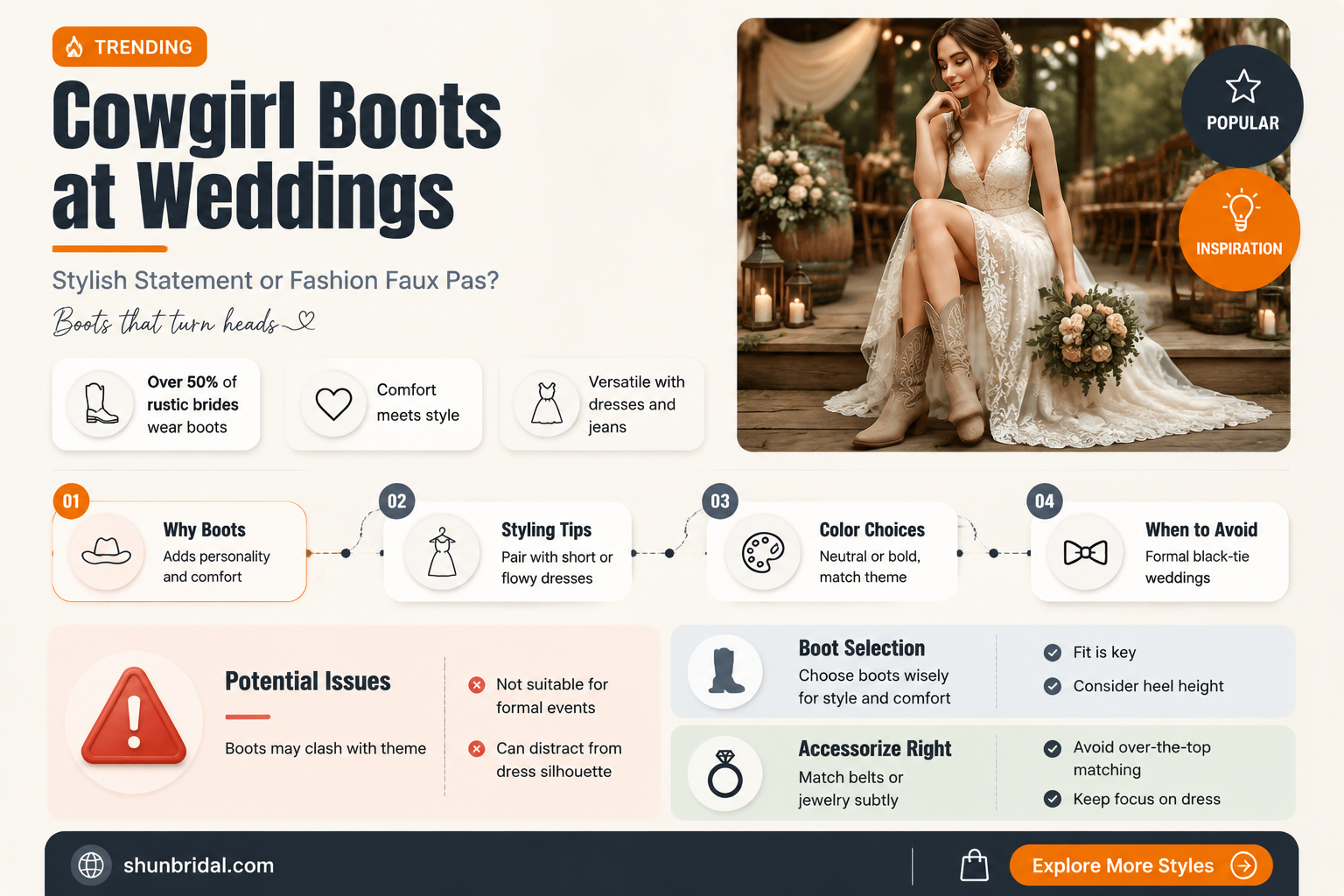Image resolution: width=1344 pixels, height=896 pixels.
Task: Click the Cowgirl Boots at Weddings headline
Action: [x=276, y=157]
